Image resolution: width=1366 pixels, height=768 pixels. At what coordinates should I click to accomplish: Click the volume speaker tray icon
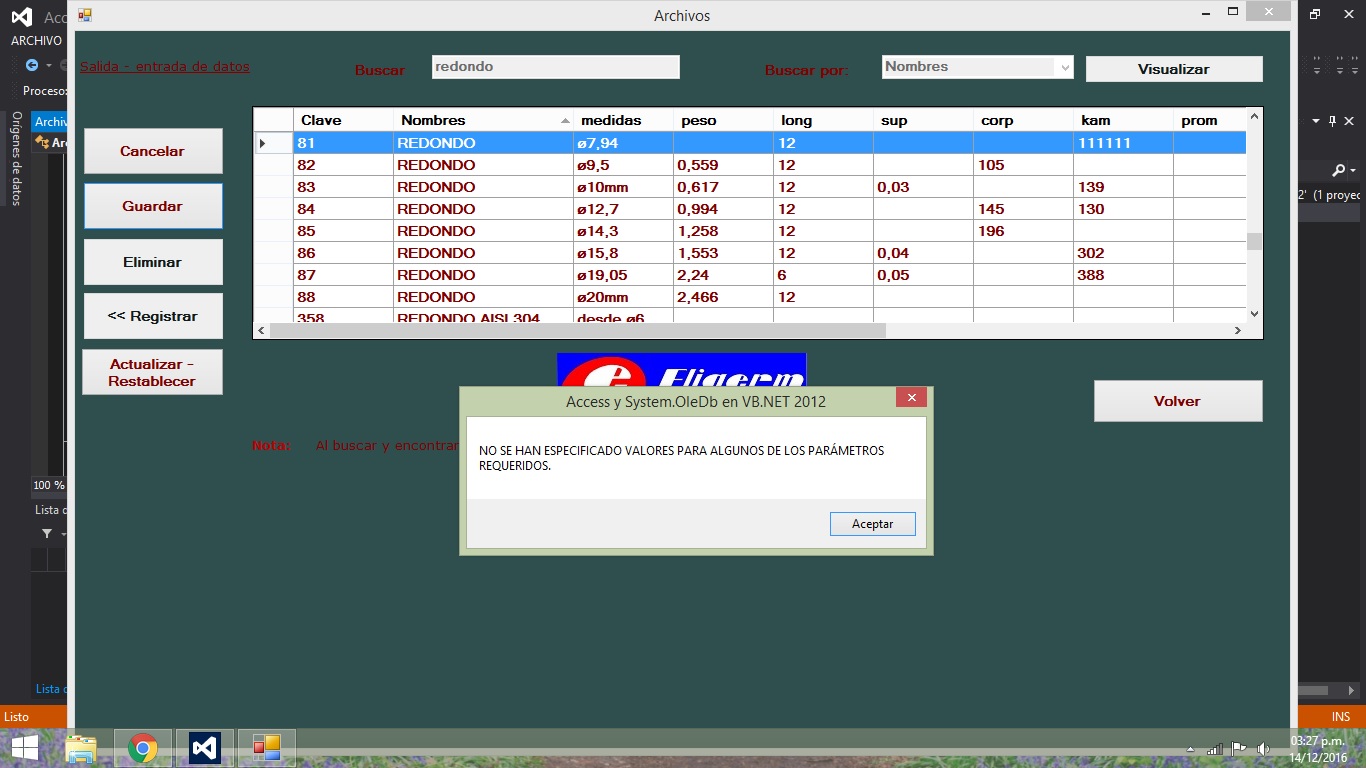(x=1263, y=748)
